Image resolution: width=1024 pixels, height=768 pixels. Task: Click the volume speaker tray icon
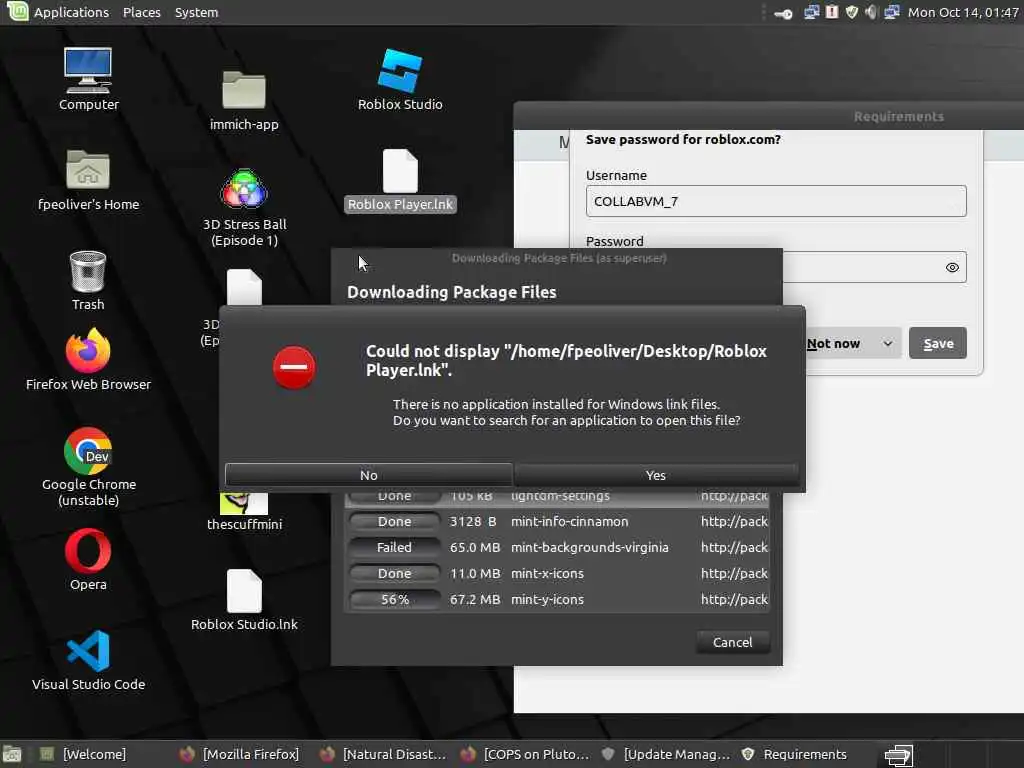click(871, 12)
